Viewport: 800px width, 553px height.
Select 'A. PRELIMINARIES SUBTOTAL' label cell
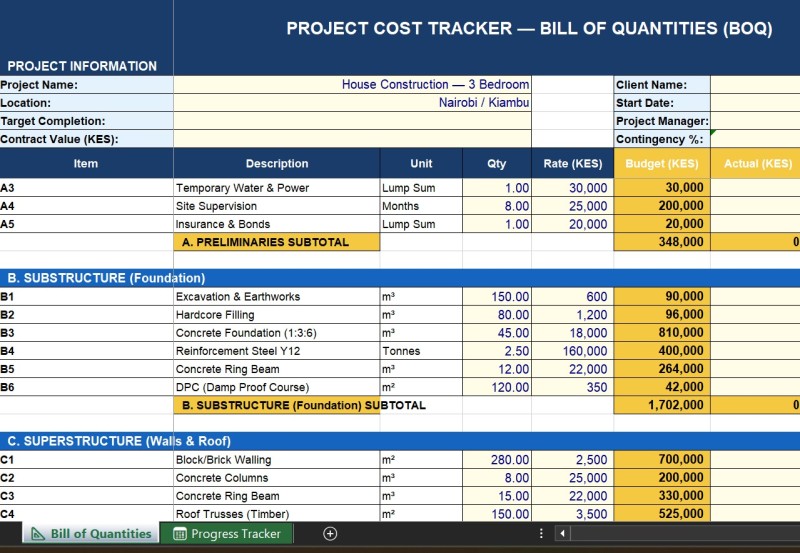coord(277,242)
